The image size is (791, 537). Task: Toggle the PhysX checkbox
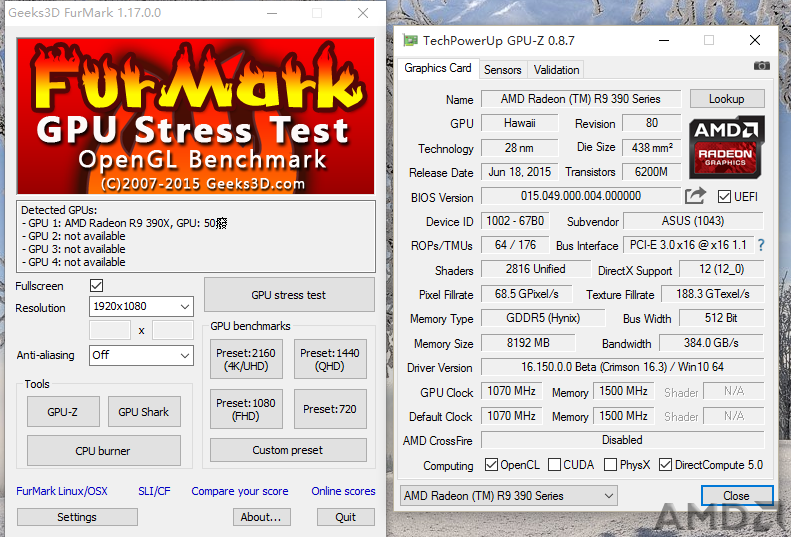pos(610,464)
